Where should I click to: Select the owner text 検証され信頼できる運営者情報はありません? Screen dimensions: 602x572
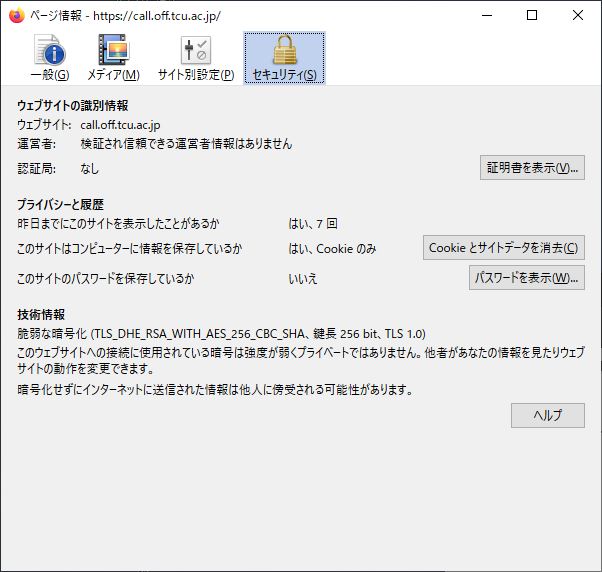tap(186, 144)
